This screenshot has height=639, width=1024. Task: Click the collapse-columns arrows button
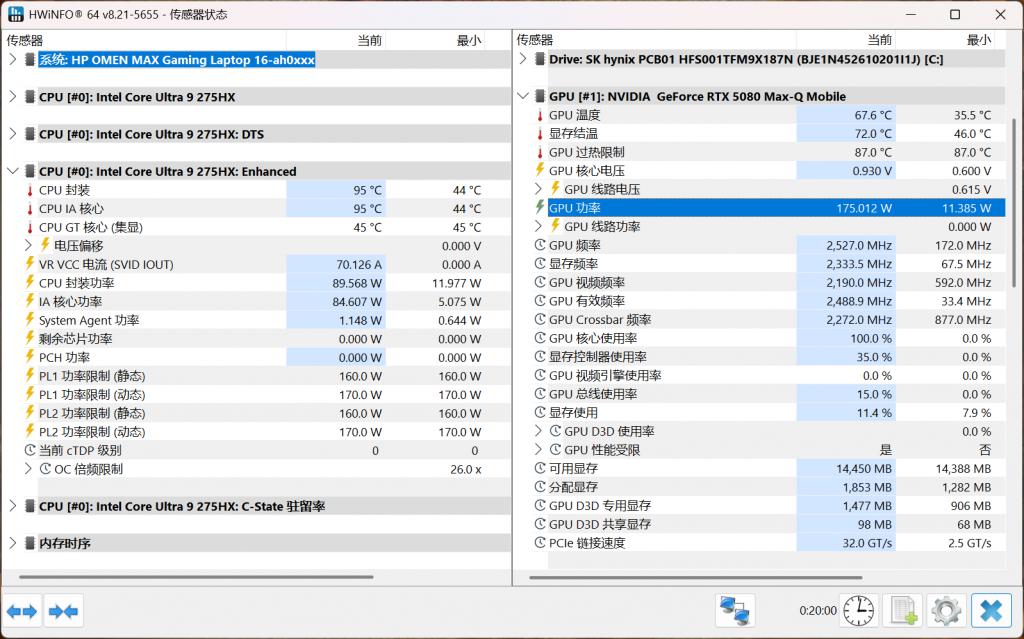63,612
